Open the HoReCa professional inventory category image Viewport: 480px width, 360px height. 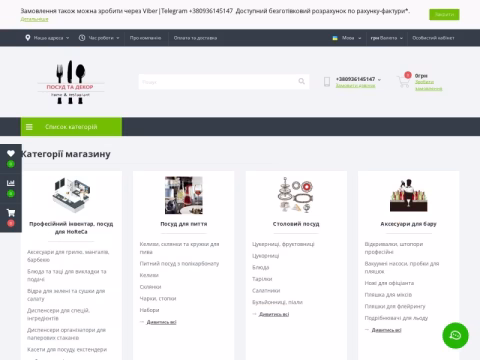(x=71, y=195)
